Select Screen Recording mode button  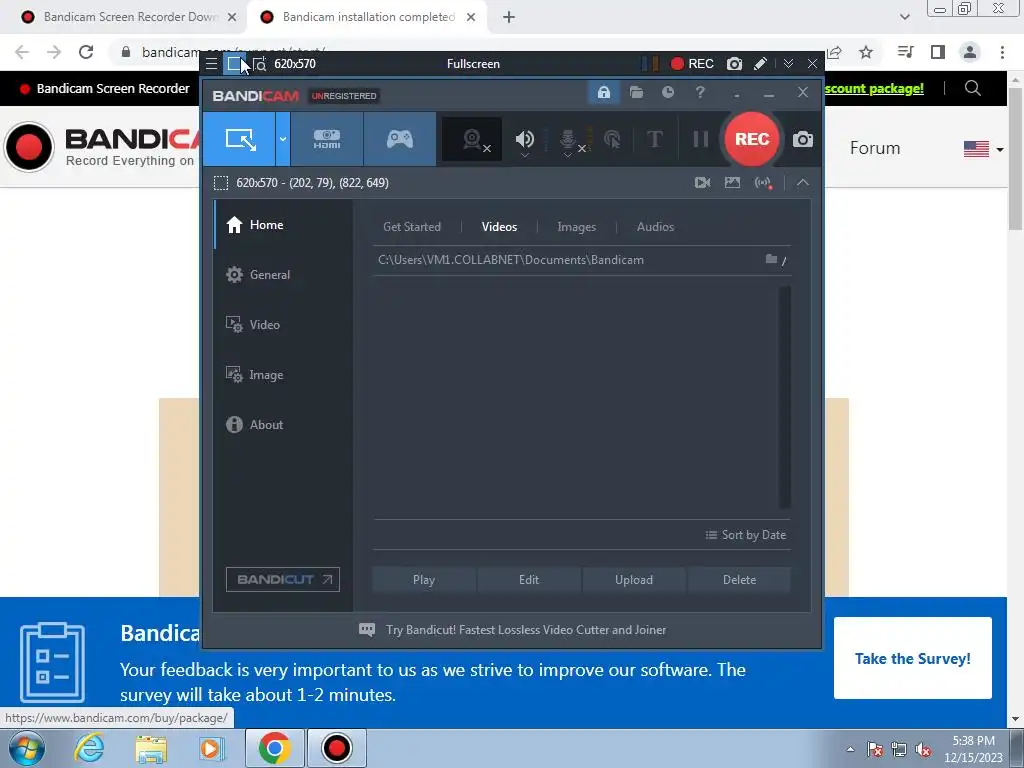click(240, 138)
